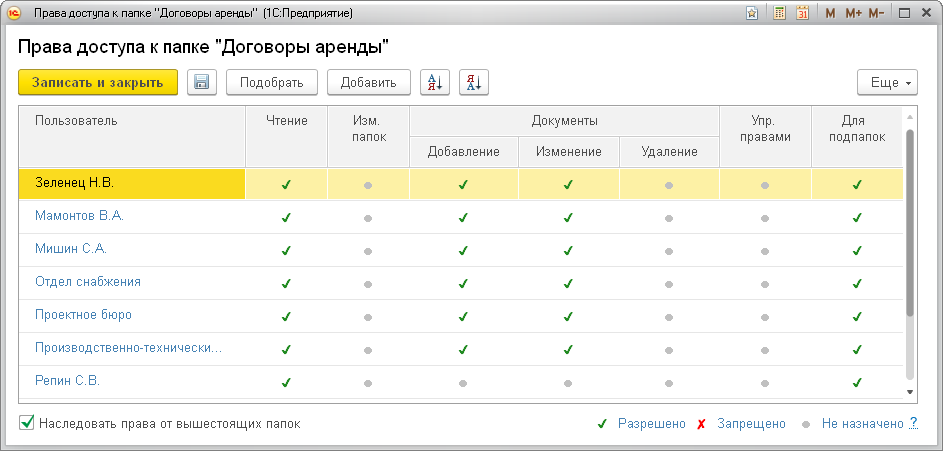Image resolution: width=943 pixels, height=451 pixels.
Task: Click the save diskette icon
Action: click(202, 82)
